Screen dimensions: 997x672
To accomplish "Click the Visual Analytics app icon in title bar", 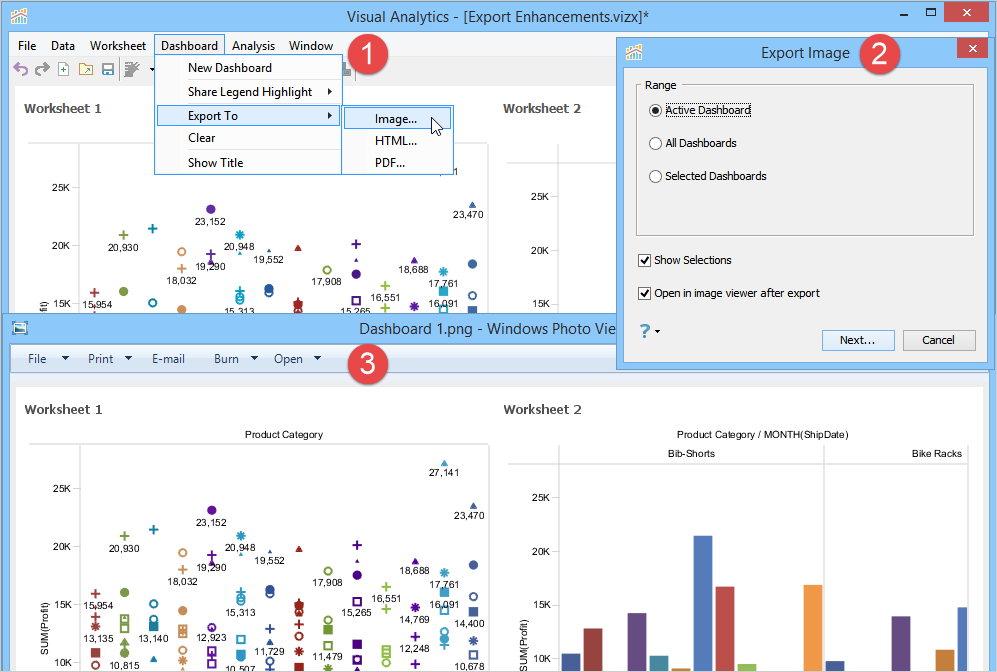I will [x=19, y=16].
